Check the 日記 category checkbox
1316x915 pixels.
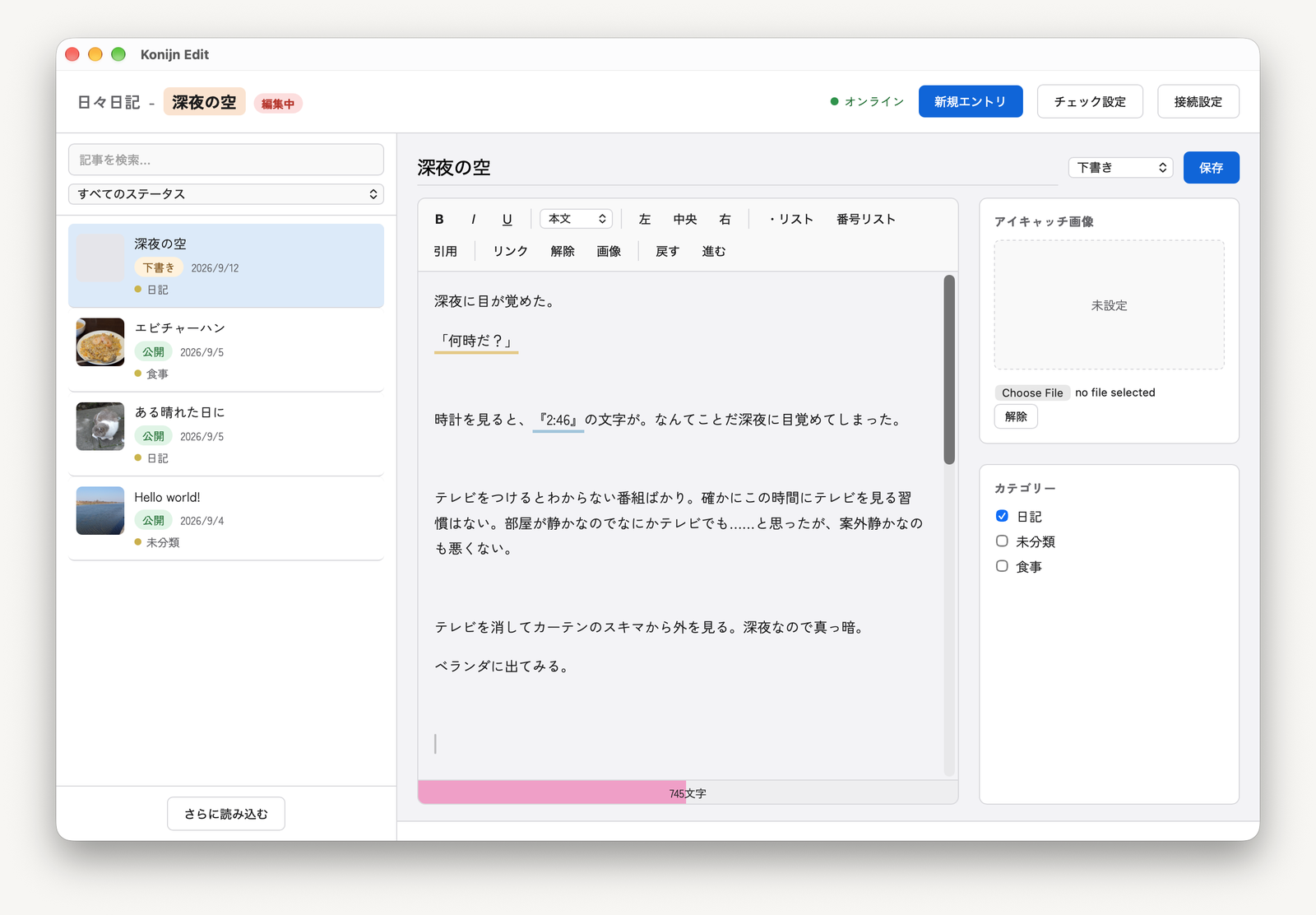coord(1002,516)
